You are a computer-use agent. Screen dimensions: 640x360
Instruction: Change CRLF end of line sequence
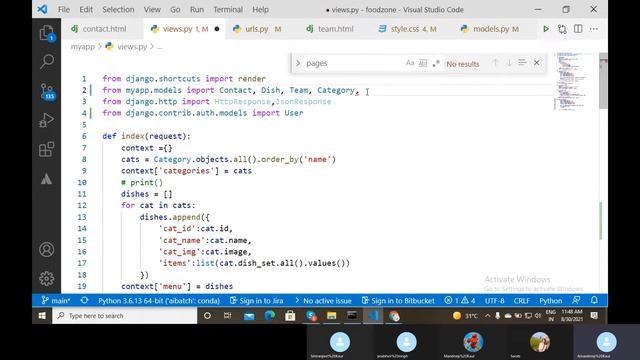click(522, 301)
